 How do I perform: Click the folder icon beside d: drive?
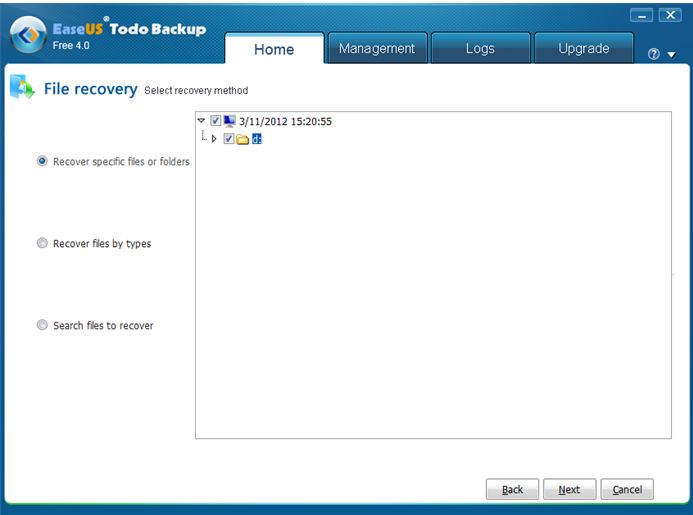(x=242, y=140)
